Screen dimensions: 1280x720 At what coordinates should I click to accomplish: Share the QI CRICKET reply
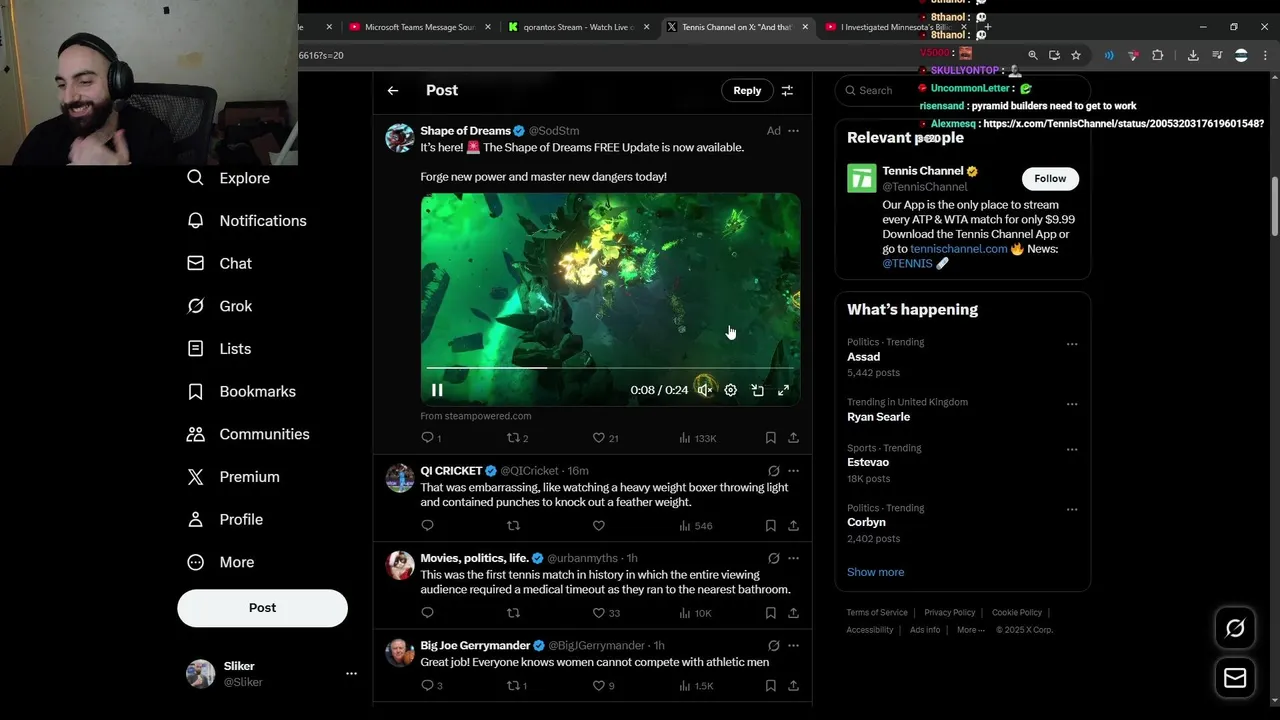pyautogui.click(x=793, y=526)
